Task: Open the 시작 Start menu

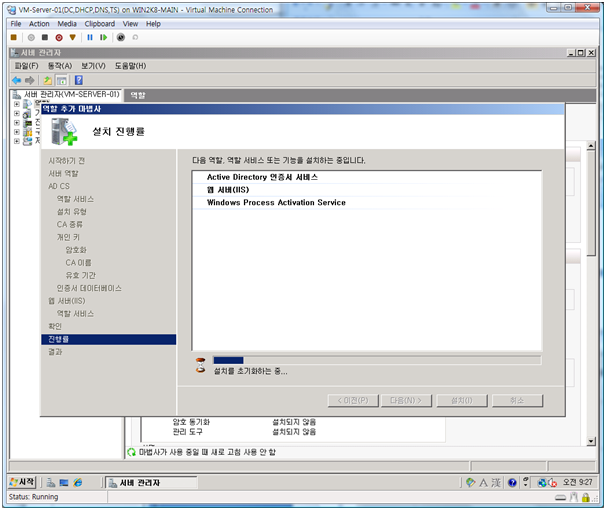Action: point(22,483)
